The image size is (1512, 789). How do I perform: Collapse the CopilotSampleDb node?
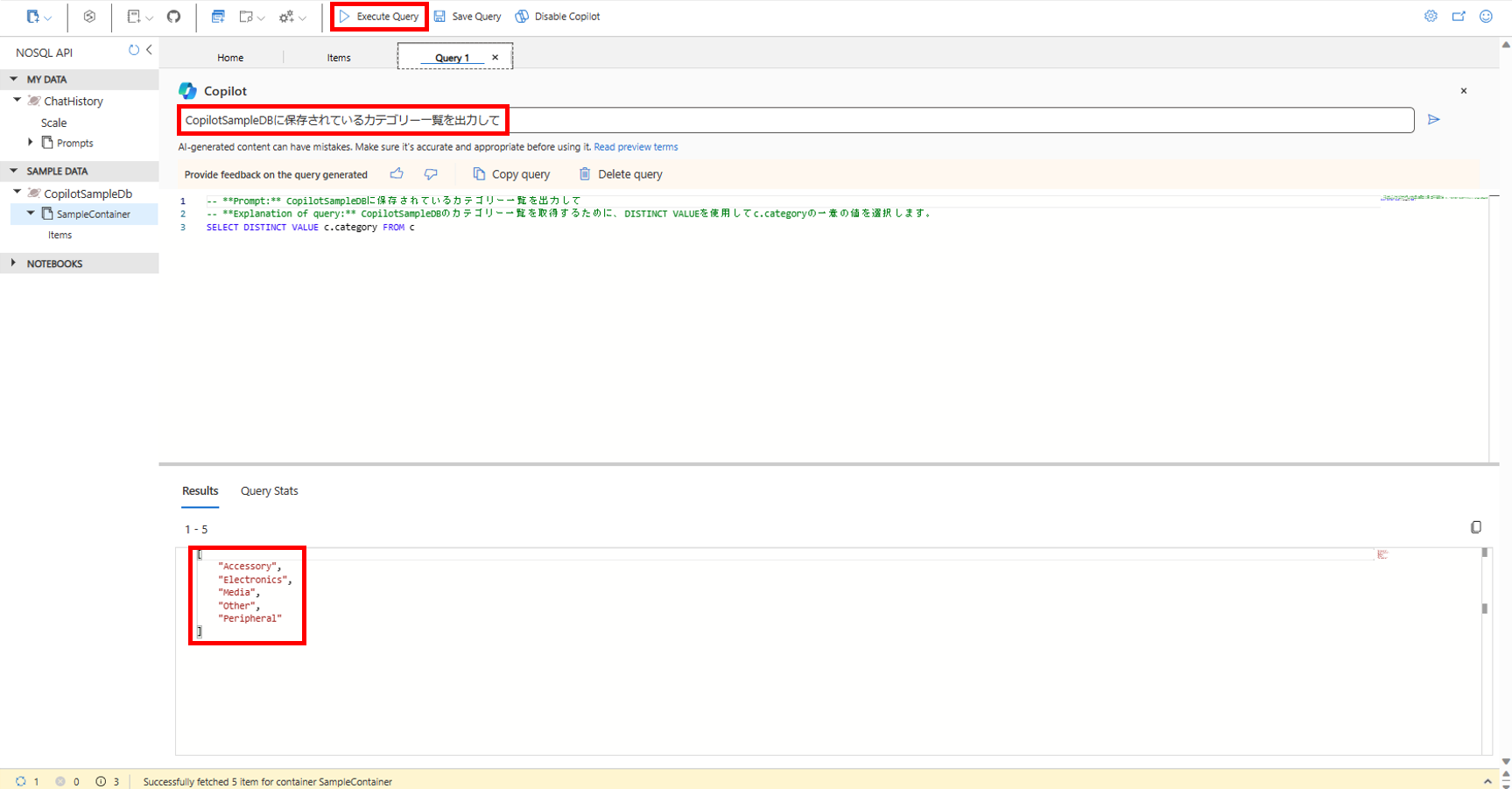pyautogui.click(x=18, y=192)
